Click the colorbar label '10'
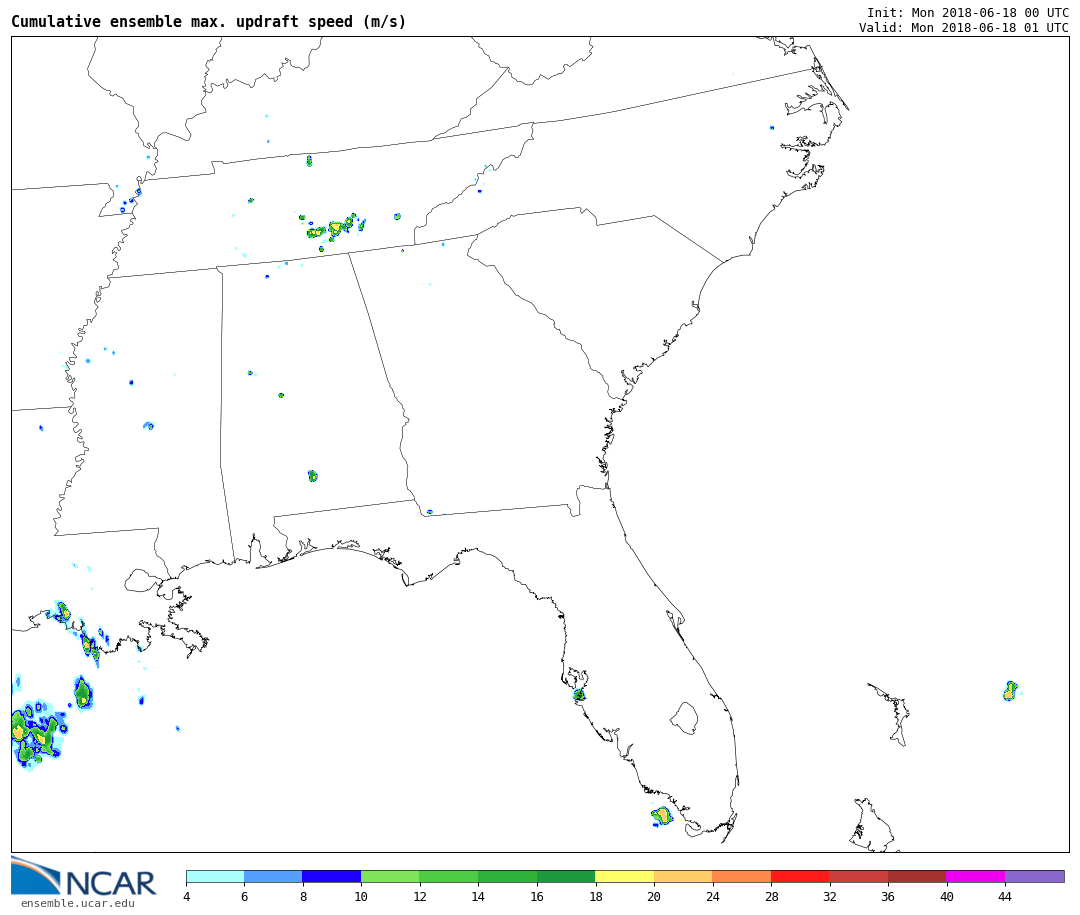Screen dimensions: 1080x915 click(x=361, y=896)
